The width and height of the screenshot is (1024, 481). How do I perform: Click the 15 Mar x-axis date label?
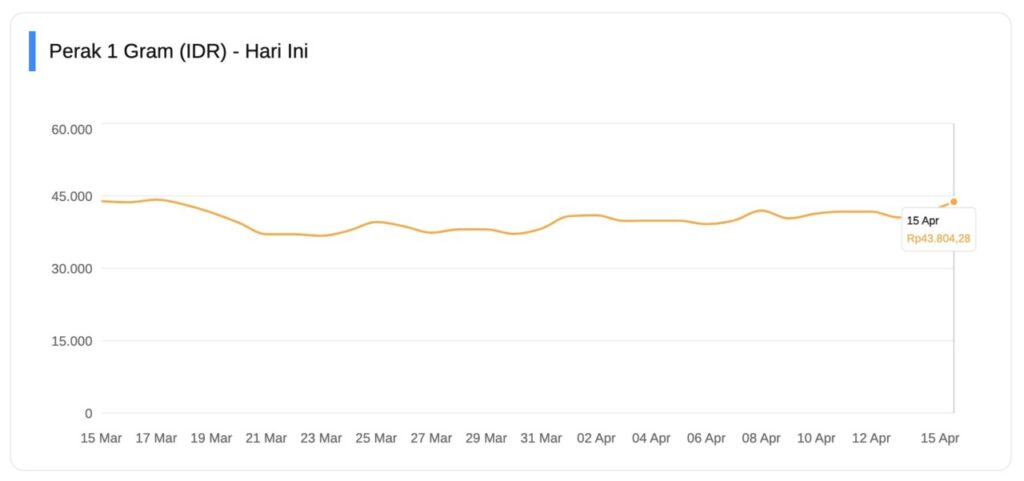(101, 438)
